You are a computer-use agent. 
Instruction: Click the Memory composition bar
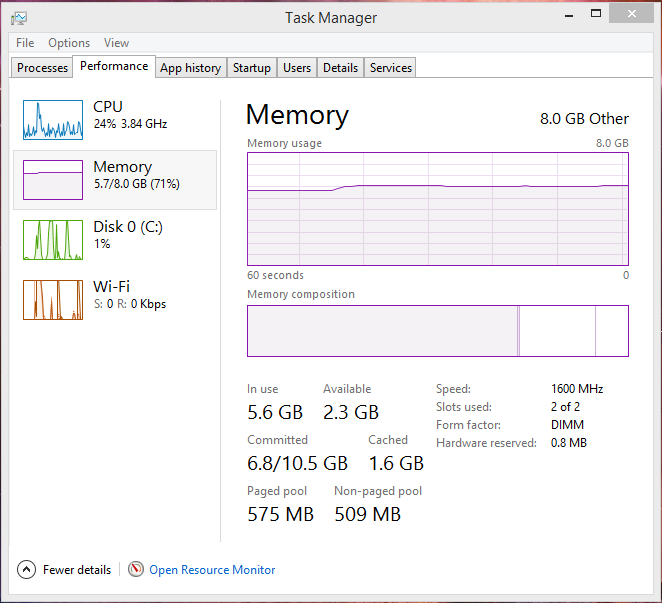tap(437, 330)
